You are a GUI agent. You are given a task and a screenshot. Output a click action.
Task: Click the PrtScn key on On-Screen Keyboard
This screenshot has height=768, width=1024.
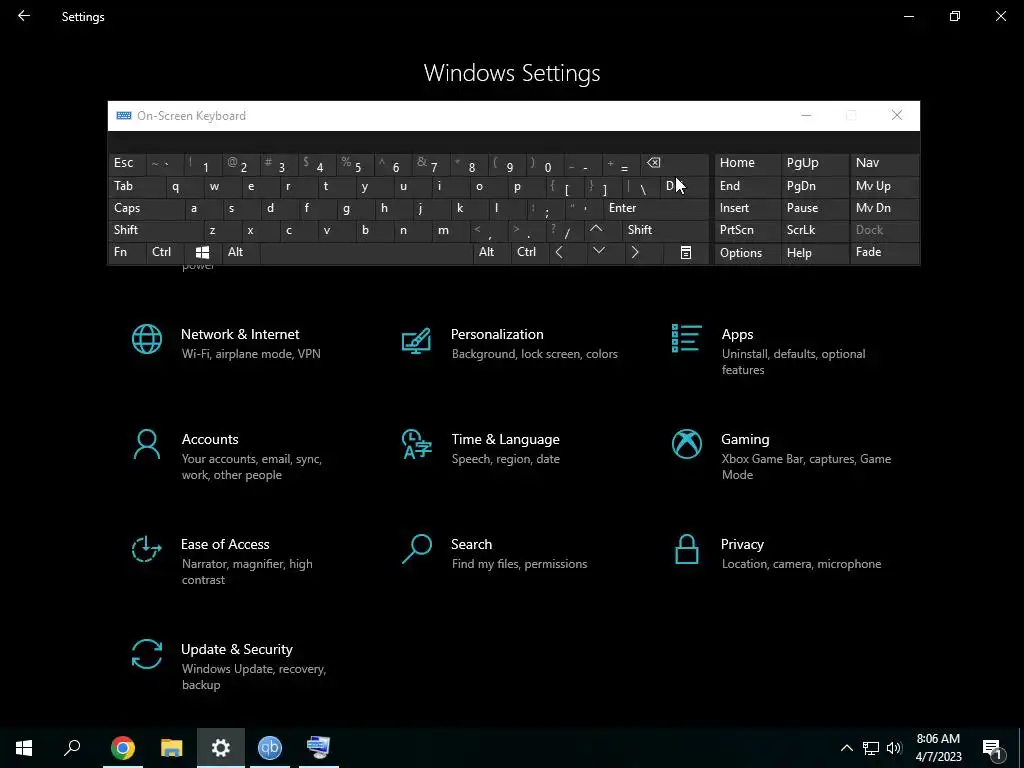point(748,230)
